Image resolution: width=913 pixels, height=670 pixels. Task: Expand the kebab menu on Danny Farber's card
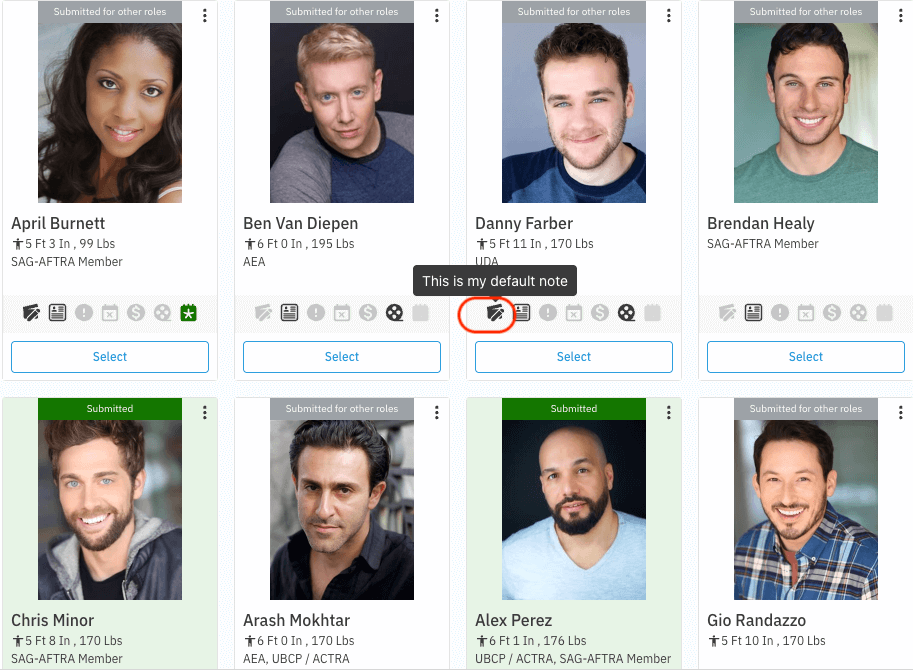669,15
